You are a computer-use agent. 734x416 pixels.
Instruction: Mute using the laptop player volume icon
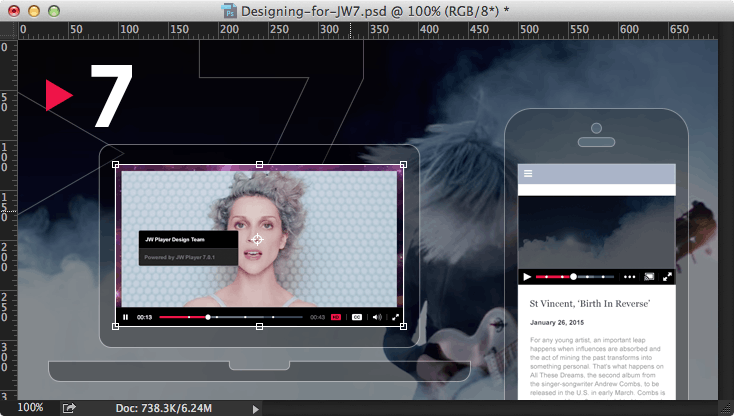pos(377,317)
